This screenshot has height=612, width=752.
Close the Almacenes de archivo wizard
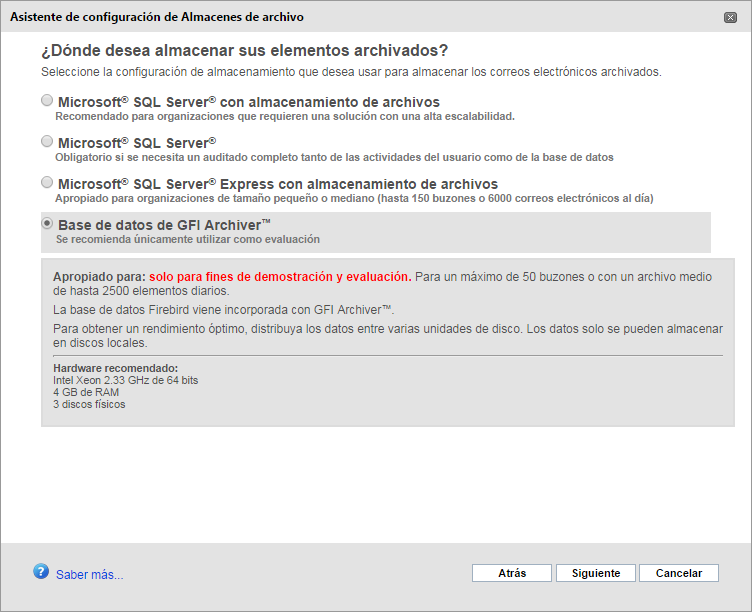tap(730, 18)
